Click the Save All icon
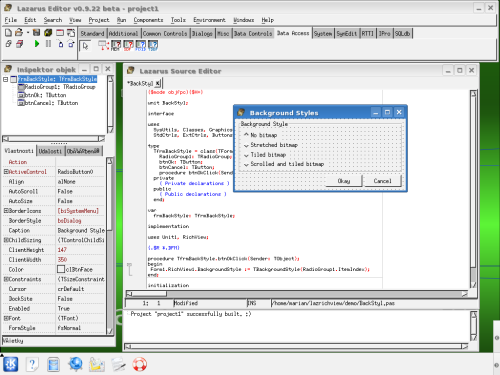The width and height of the screenshot is (500, 375). click(48, 33)
